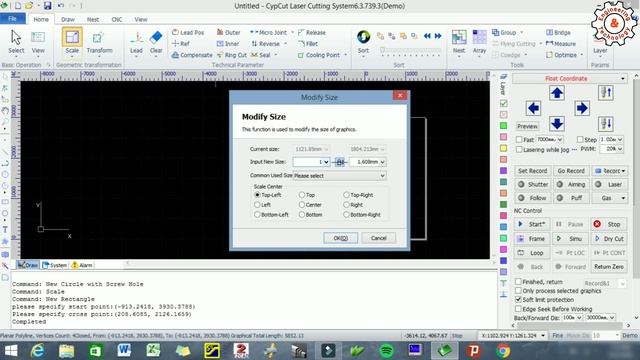Click the Windows Start button
The image size is (640, 360).
[x=11, y=351]
